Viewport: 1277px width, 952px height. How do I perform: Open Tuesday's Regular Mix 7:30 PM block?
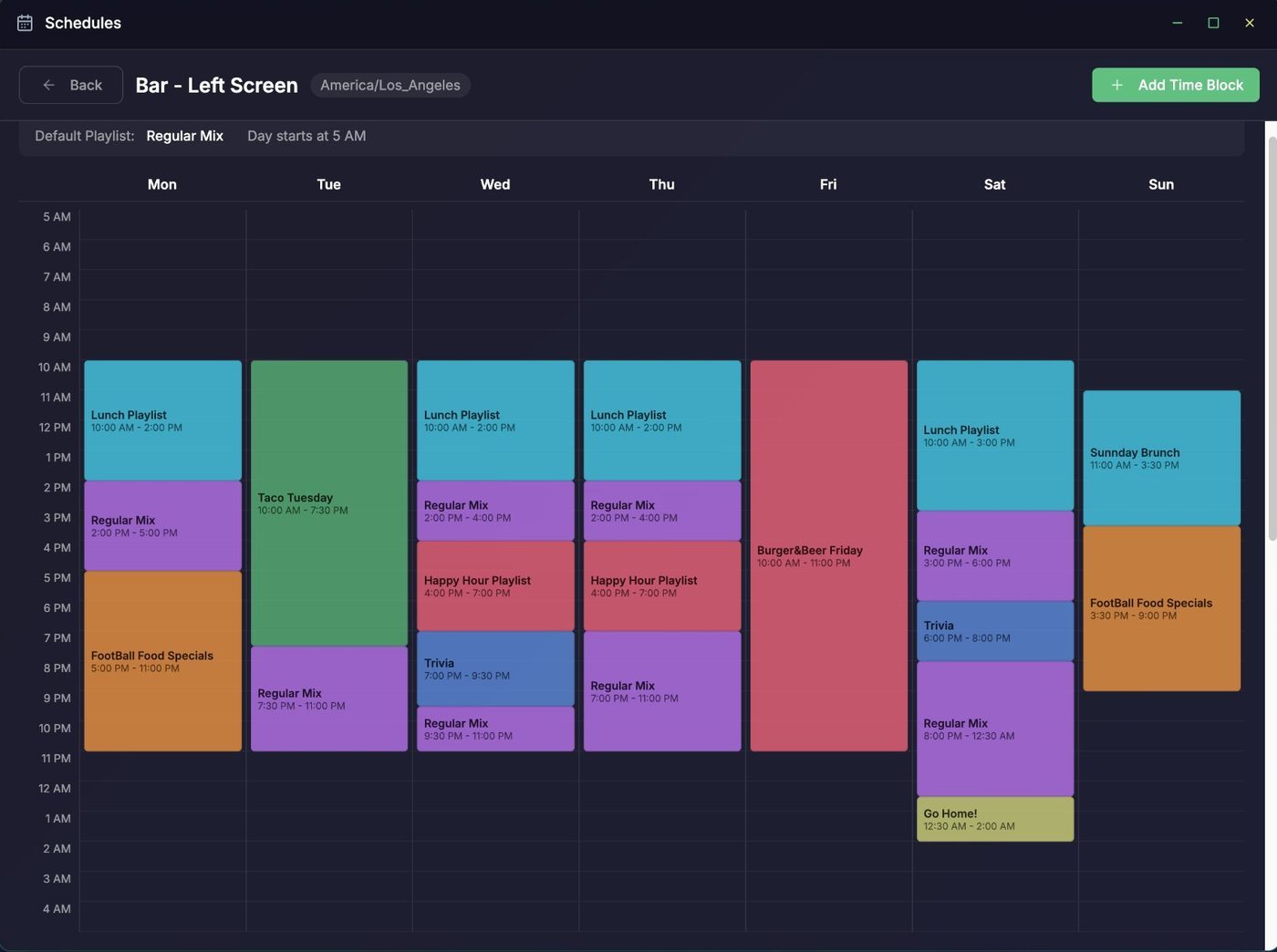(x=329, y=699)
